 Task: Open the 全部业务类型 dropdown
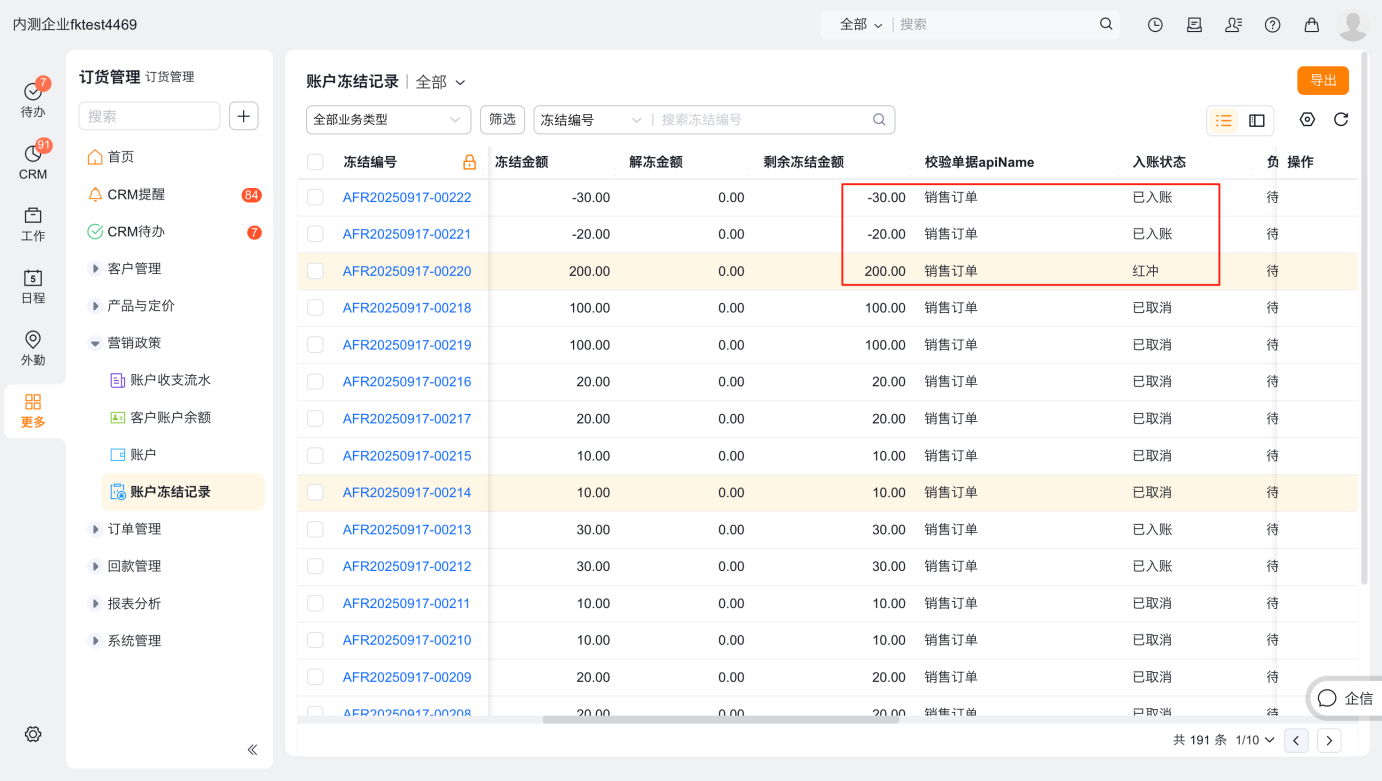point(388,120)
